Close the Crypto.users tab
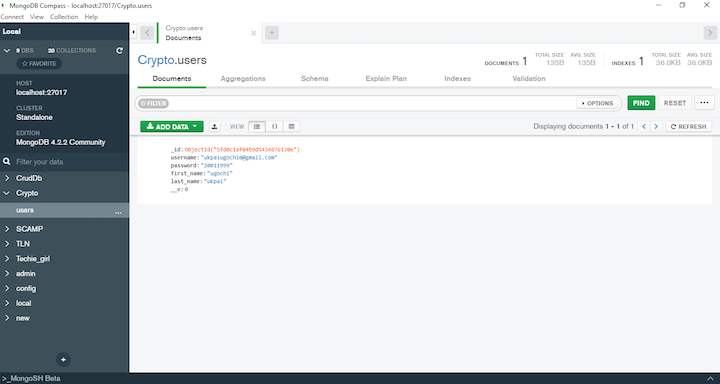720x384 pixels. coord(253,33)
